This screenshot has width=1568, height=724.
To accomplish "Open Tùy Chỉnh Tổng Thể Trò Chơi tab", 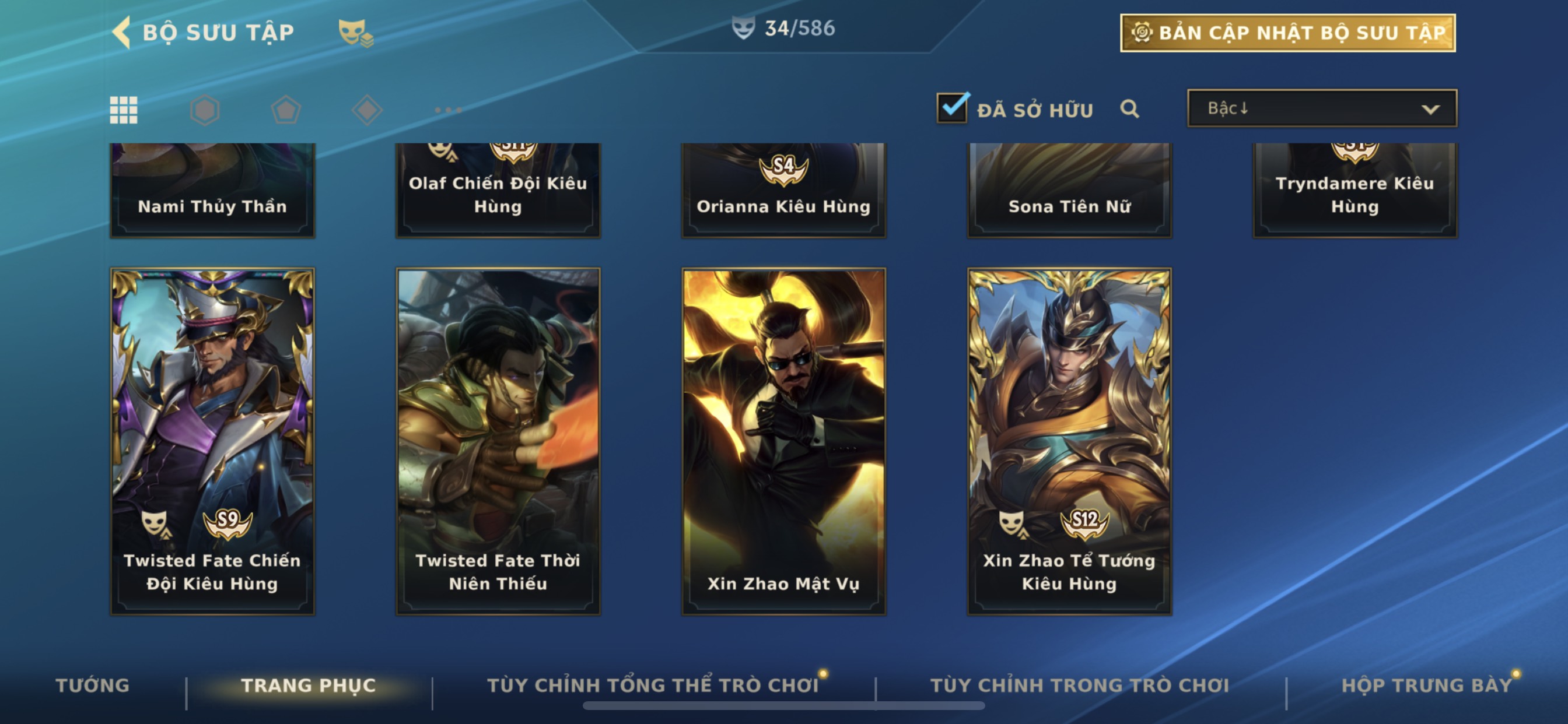I will pyautogui.click(x=653, y=685).
